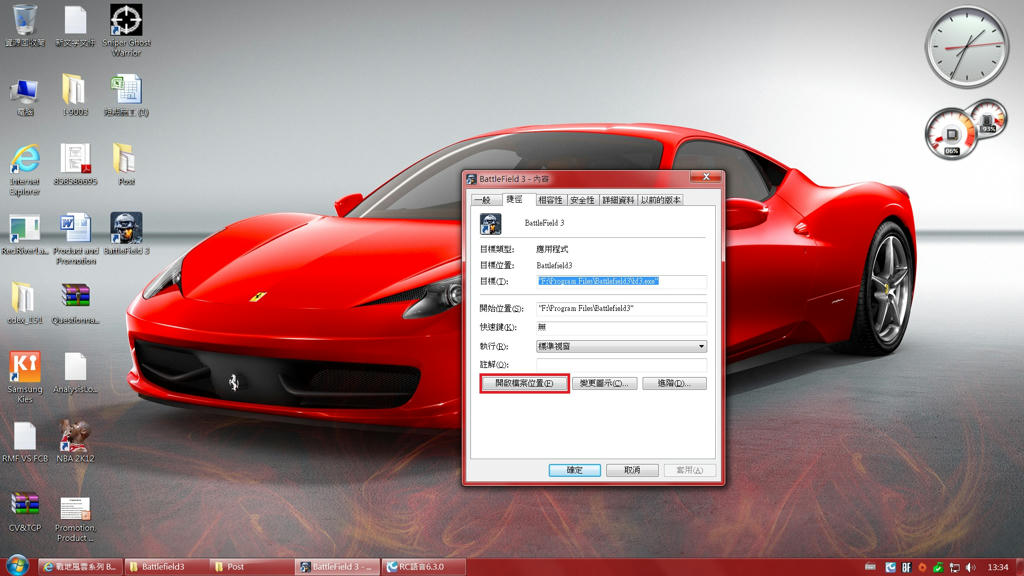The image size is (1024, 576).
Task: Select the NBA 2K12 shortcut
Action: click(75, 442)
